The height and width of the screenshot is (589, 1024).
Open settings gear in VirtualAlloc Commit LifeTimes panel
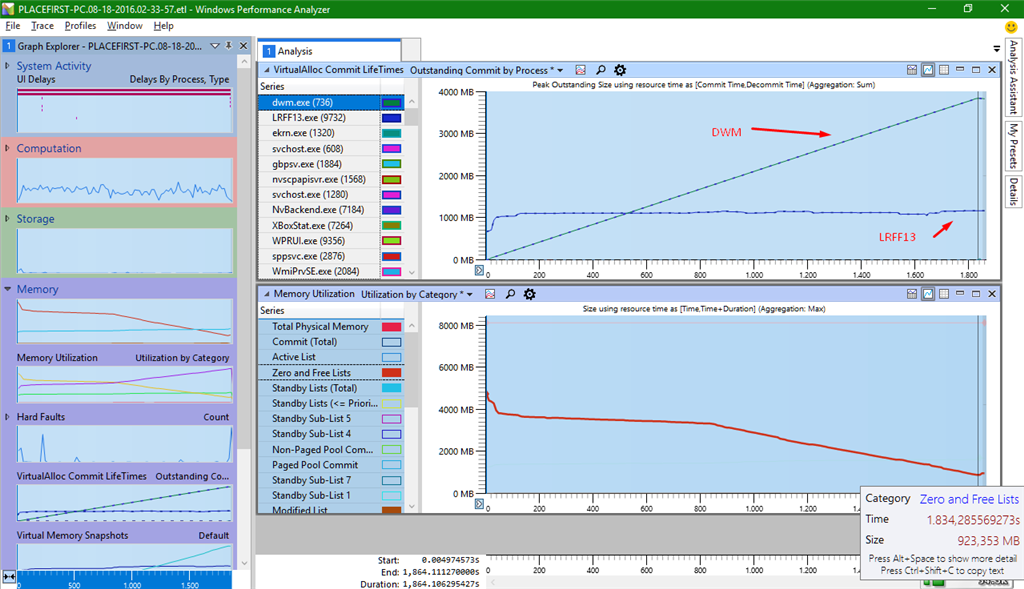pyautogui.click(x=620, y=70)
